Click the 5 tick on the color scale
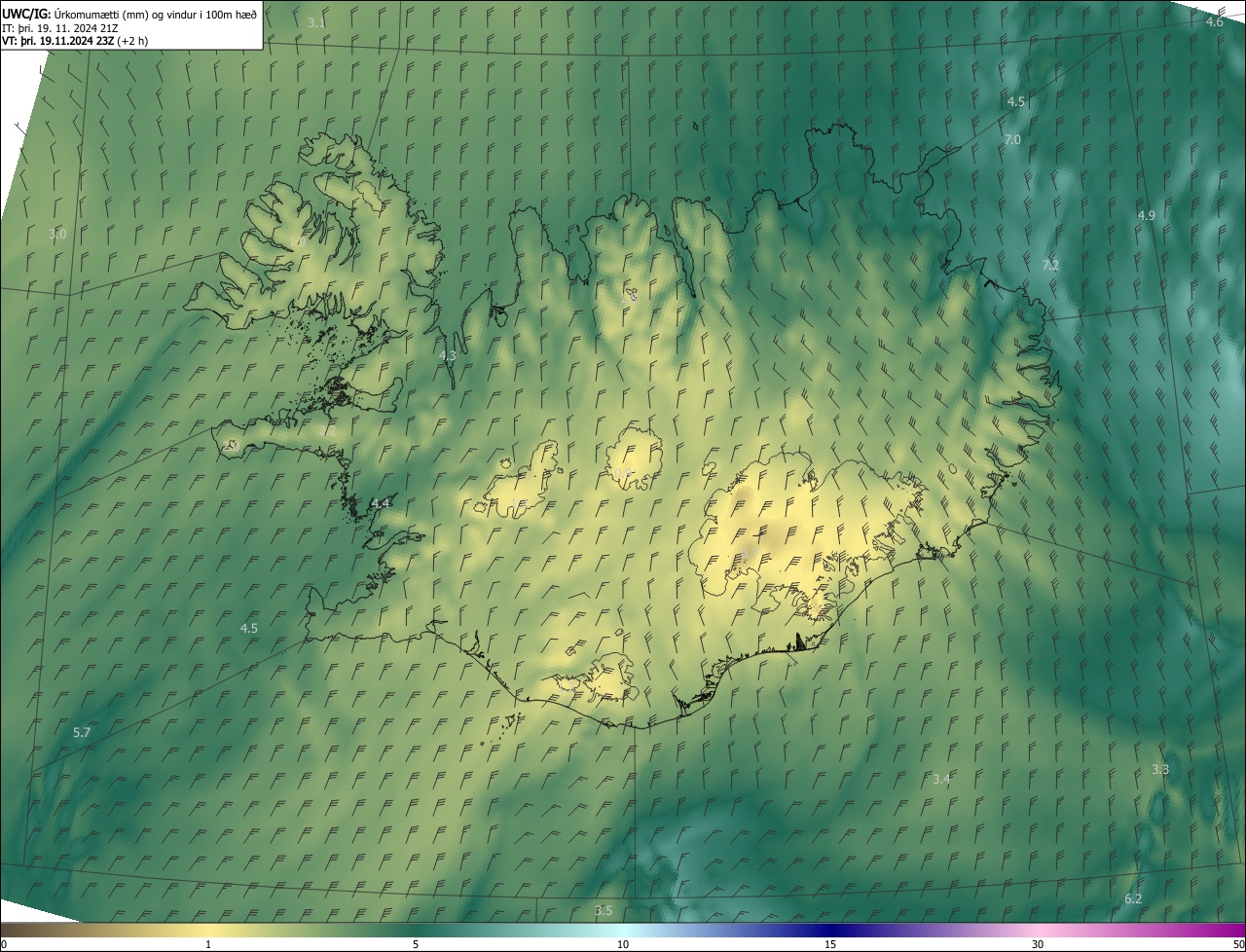This screenshot has height=952, width=1246. point(416,945)
